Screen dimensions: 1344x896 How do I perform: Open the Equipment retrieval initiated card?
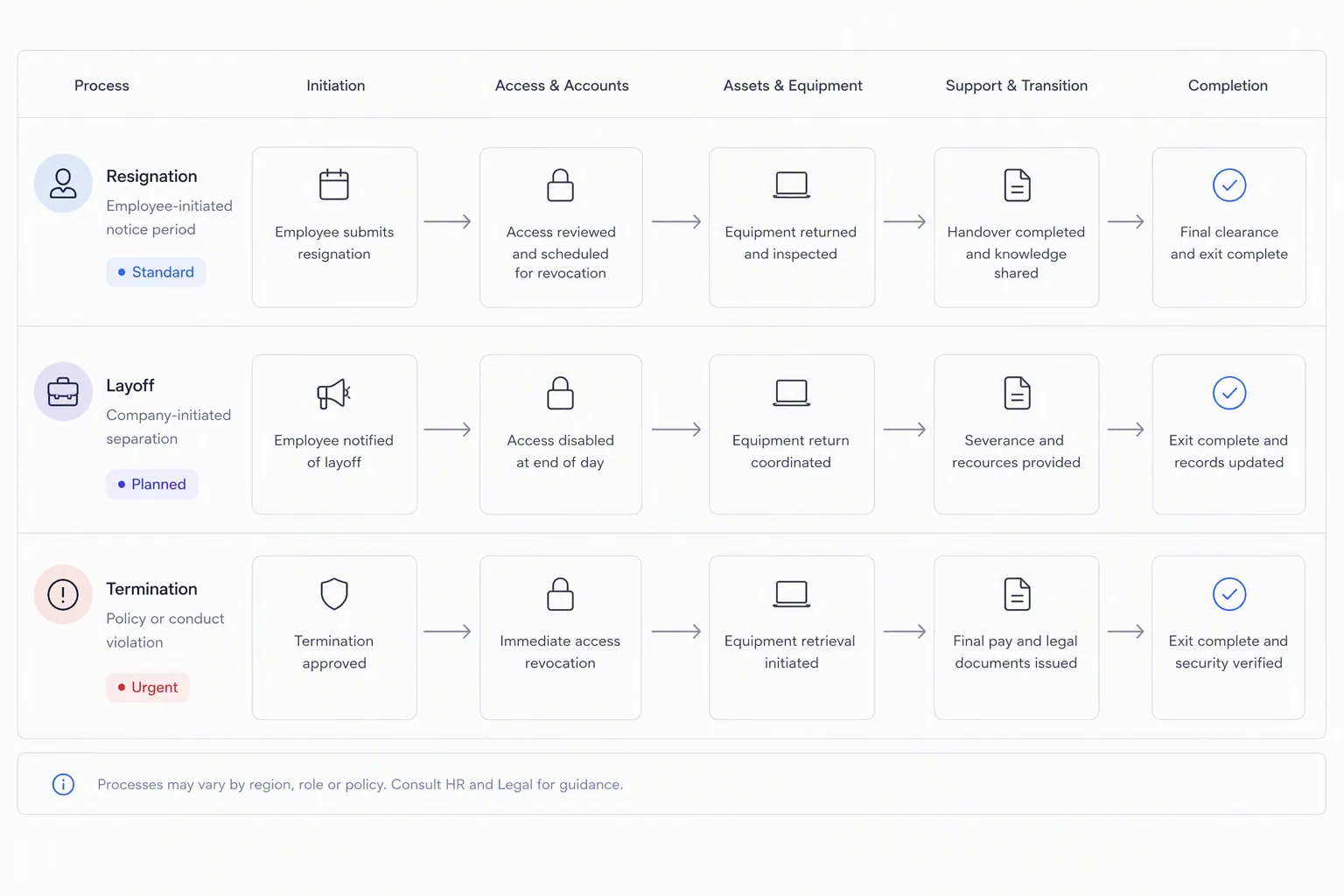click(x=792, y=638)
